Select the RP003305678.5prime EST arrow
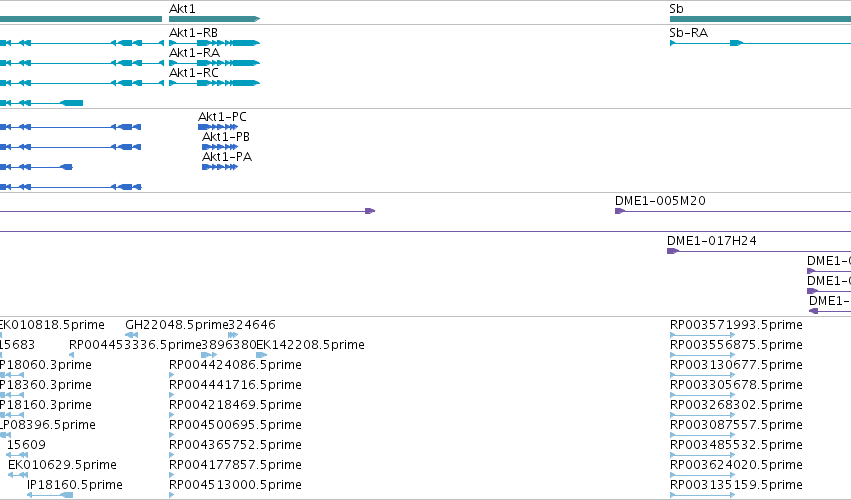851x500 pixels. click(703, 395)
